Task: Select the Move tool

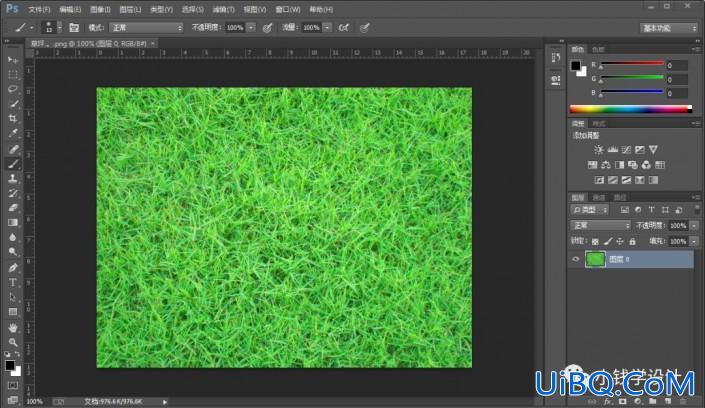Action: (13, 60)
